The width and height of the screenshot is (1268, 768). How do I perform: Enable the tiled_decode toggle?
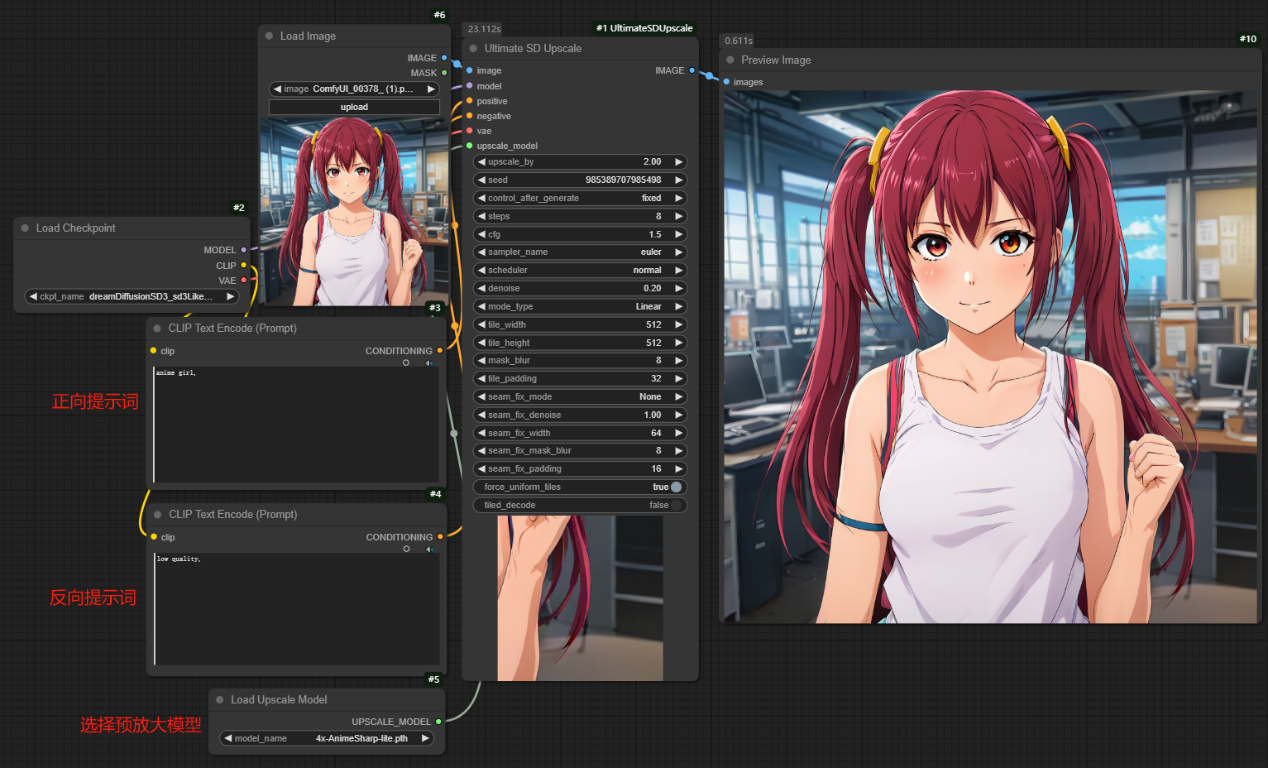pos(676,505)
